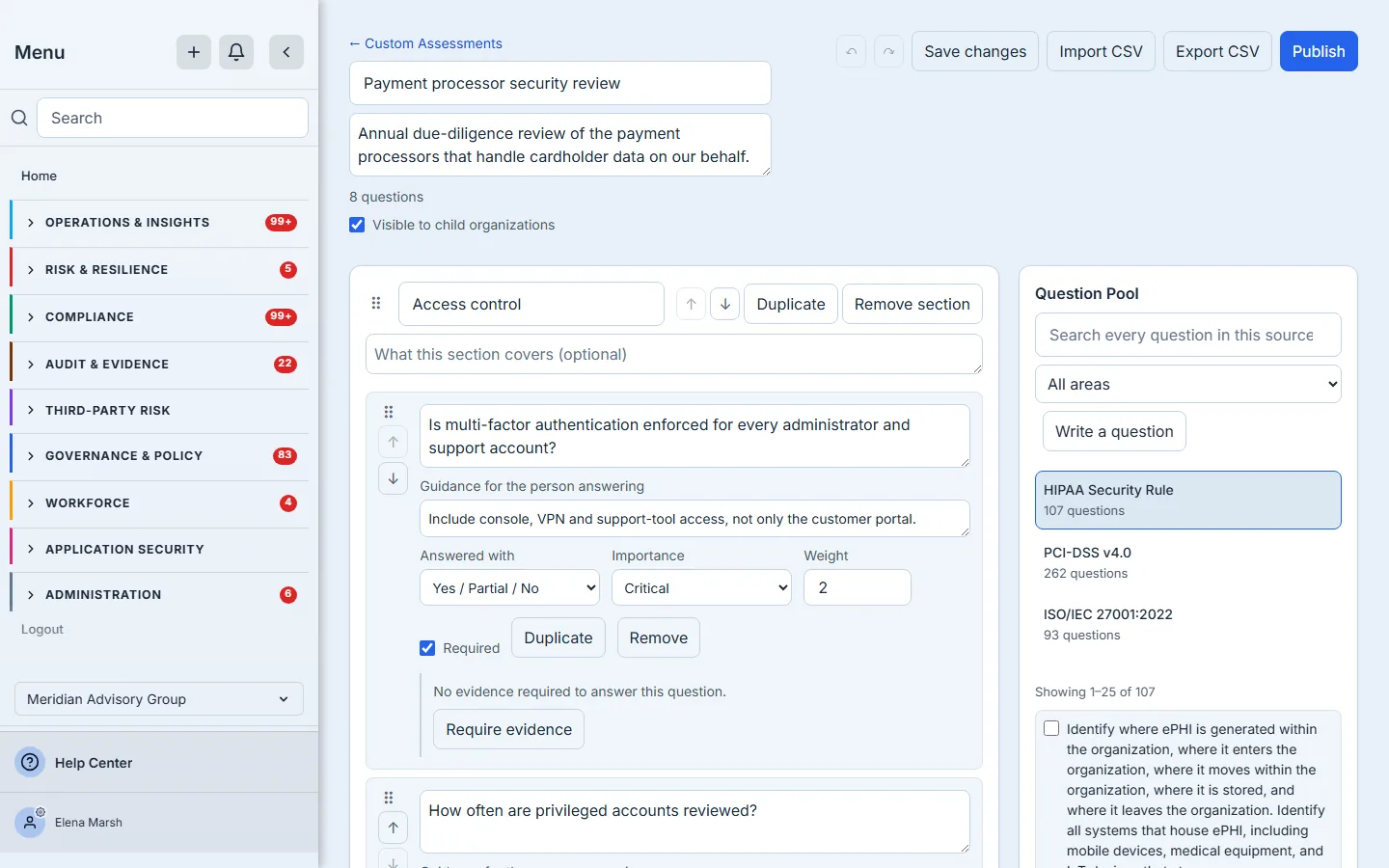Click Write a question button
Screen dimensions: 1389x868
(1114, 431)
